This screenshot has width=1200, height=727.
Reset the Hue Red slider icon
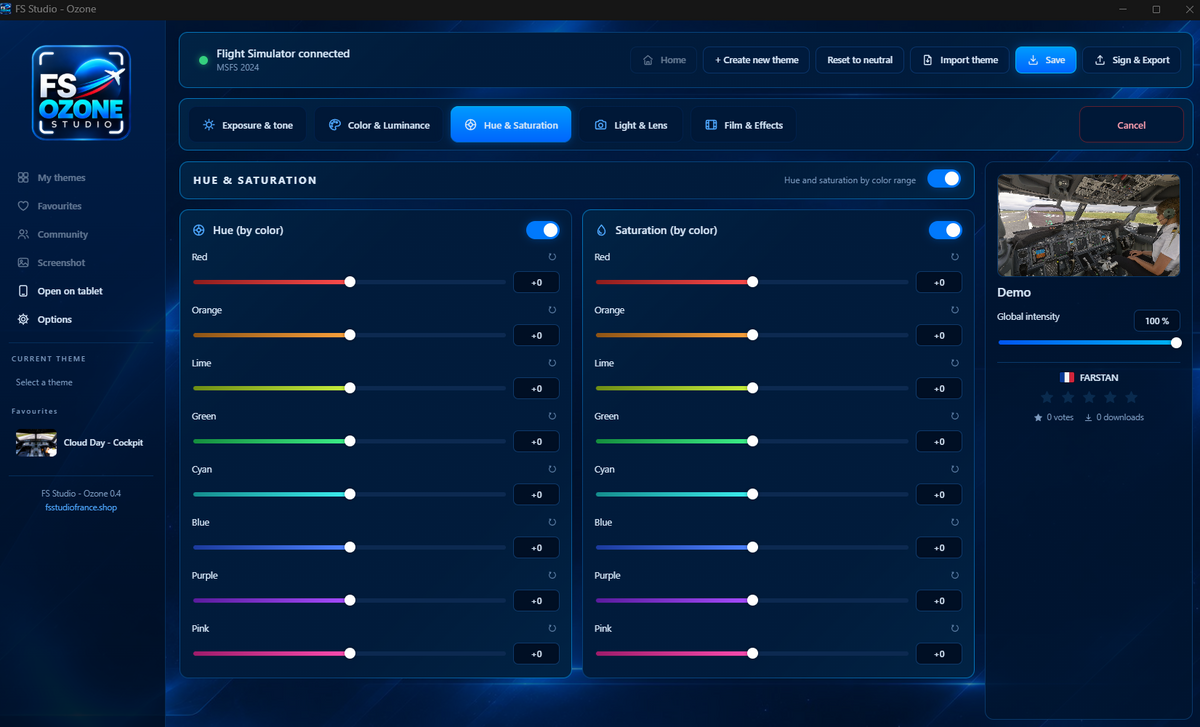[x=552, y=257]
